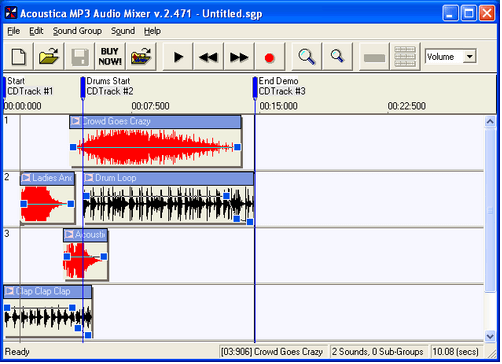
Task: Open the Volume dropdown arrow
Action: tap(470, 56)
